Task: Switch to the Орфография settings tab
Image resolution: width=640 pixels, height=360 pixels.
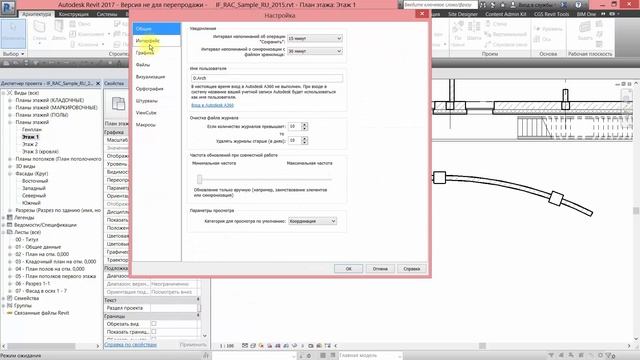Action: pyautogui.click(x=156, y=89)
